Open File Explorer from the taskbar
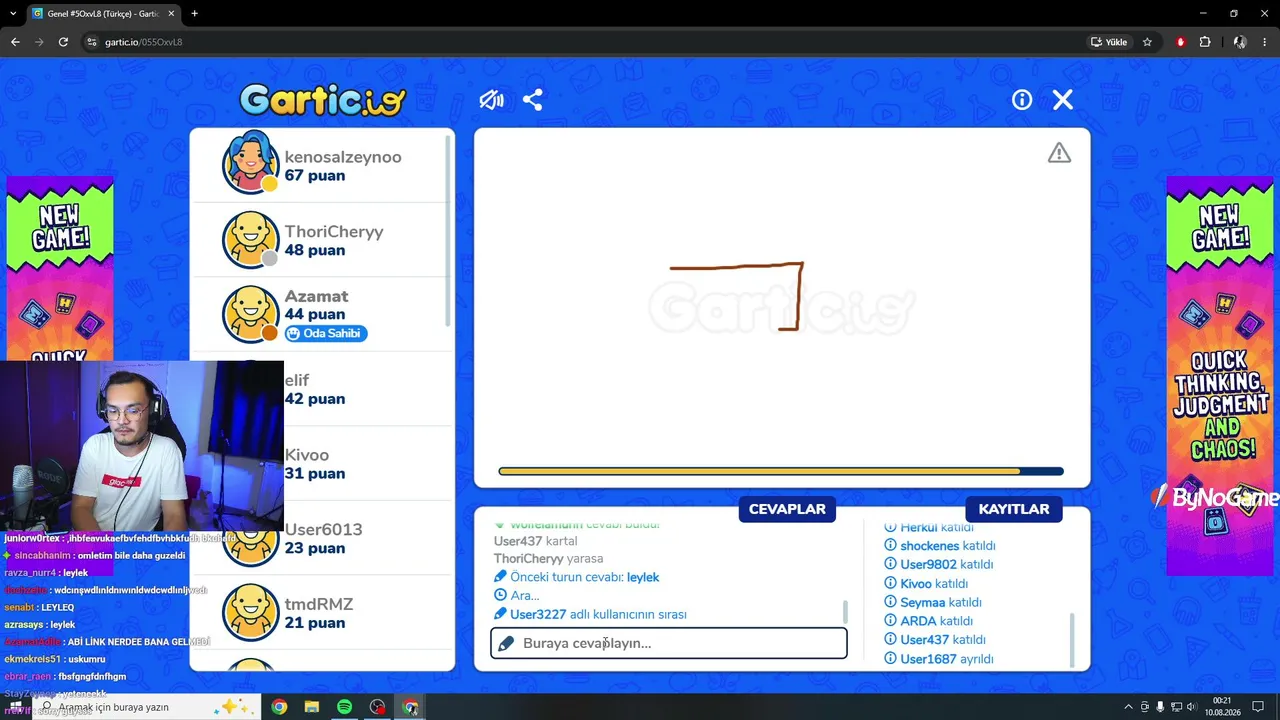 312,707
